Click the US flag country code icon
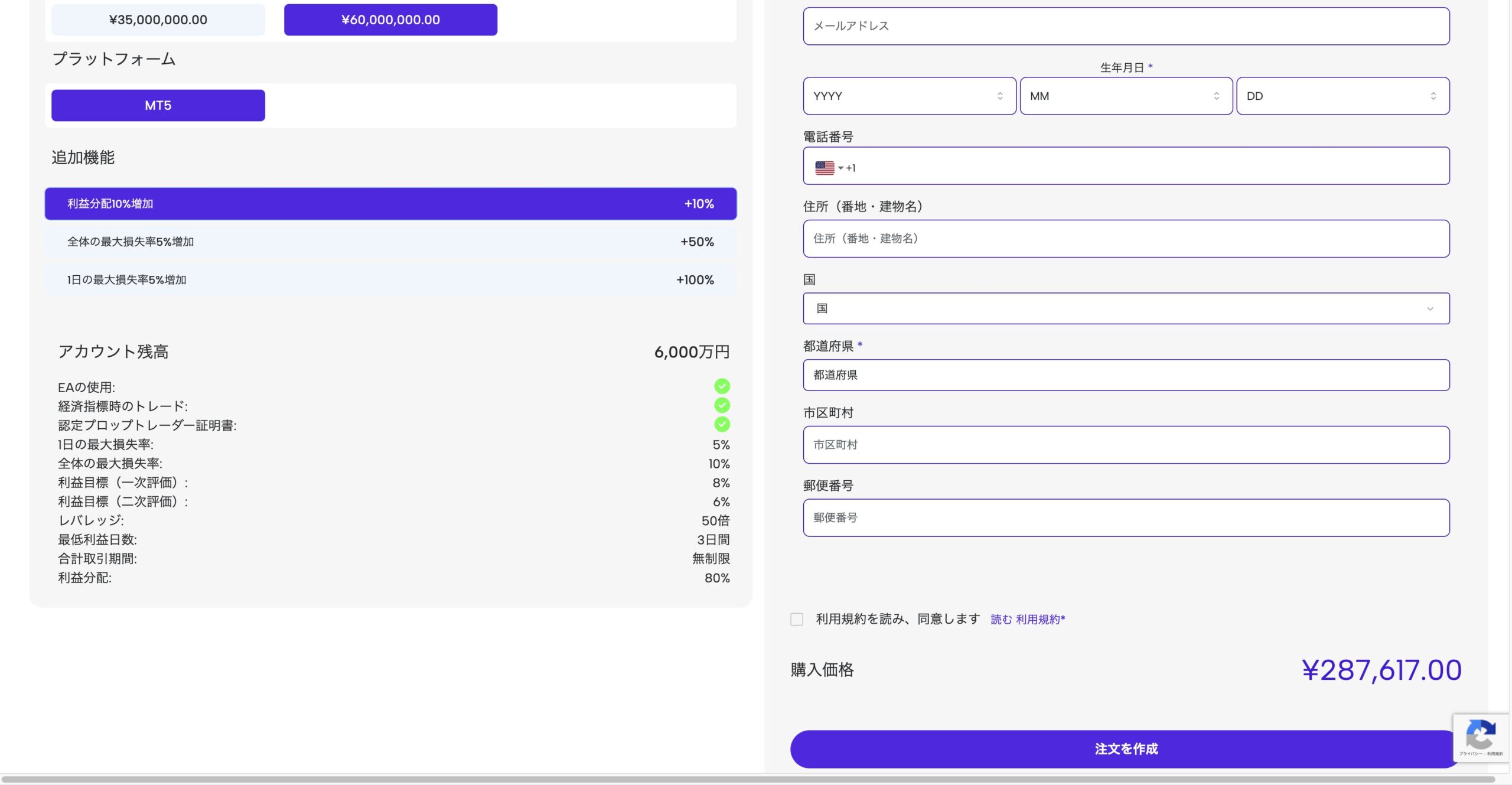Screen dimensions: 1512x785 [x=825, y=168]
